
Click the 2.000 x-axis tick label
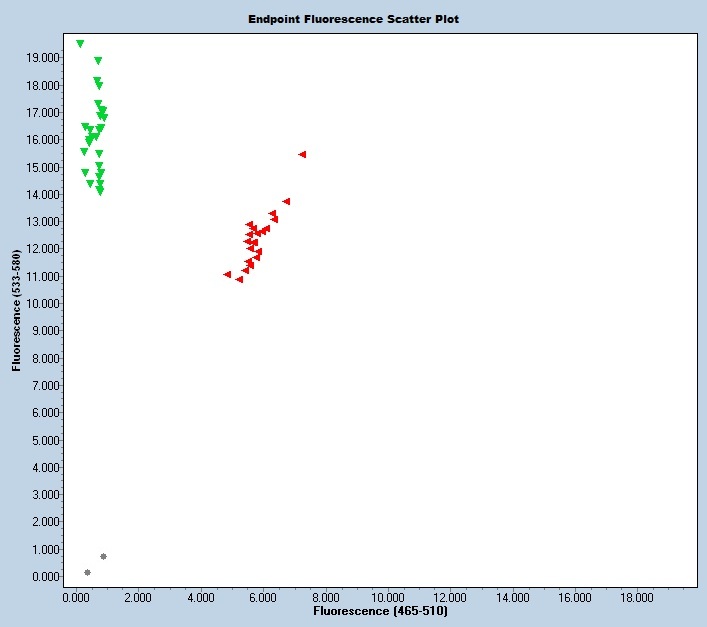click(x=138, y=597)
